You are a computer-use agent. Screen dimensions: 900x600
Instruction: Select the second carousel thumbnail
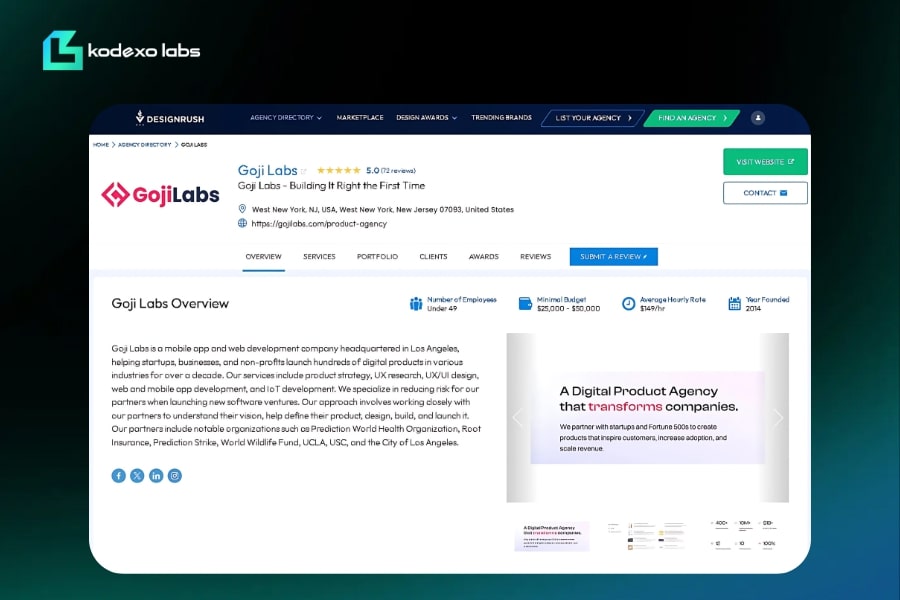tap(647, 536)
